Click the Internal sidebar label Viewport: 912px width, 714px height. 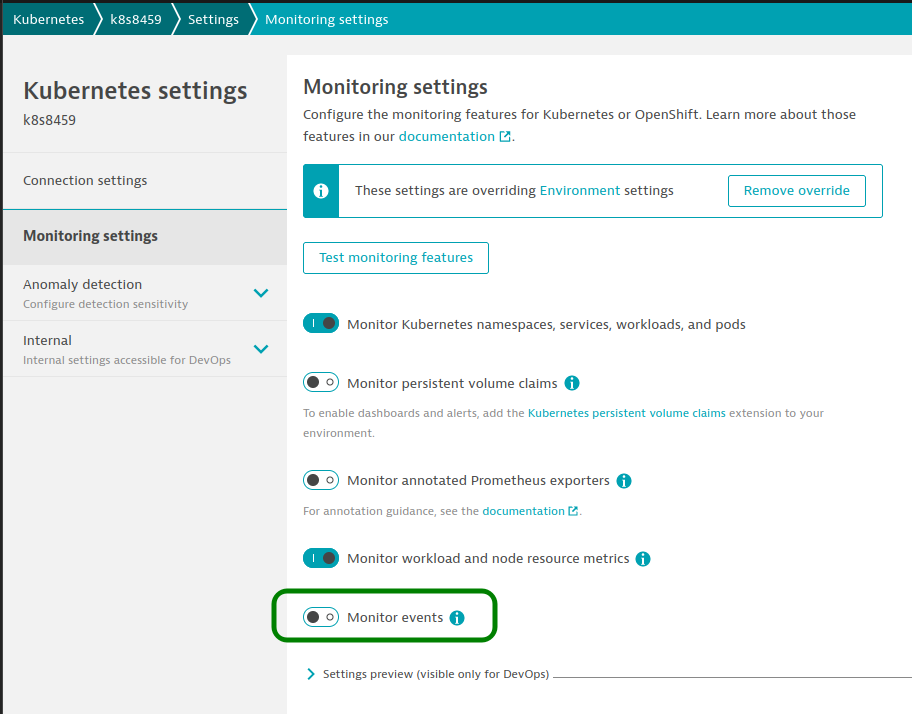click(47, 340)
